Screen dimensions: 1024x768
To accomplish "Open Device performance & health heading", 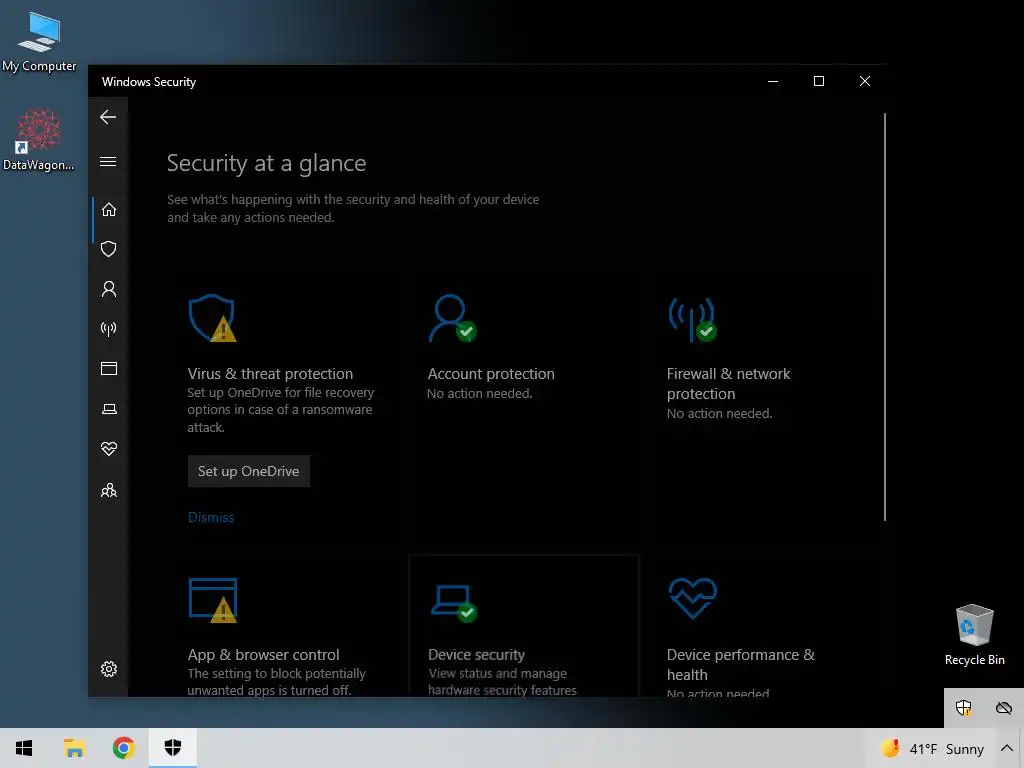I will [741, 664].
